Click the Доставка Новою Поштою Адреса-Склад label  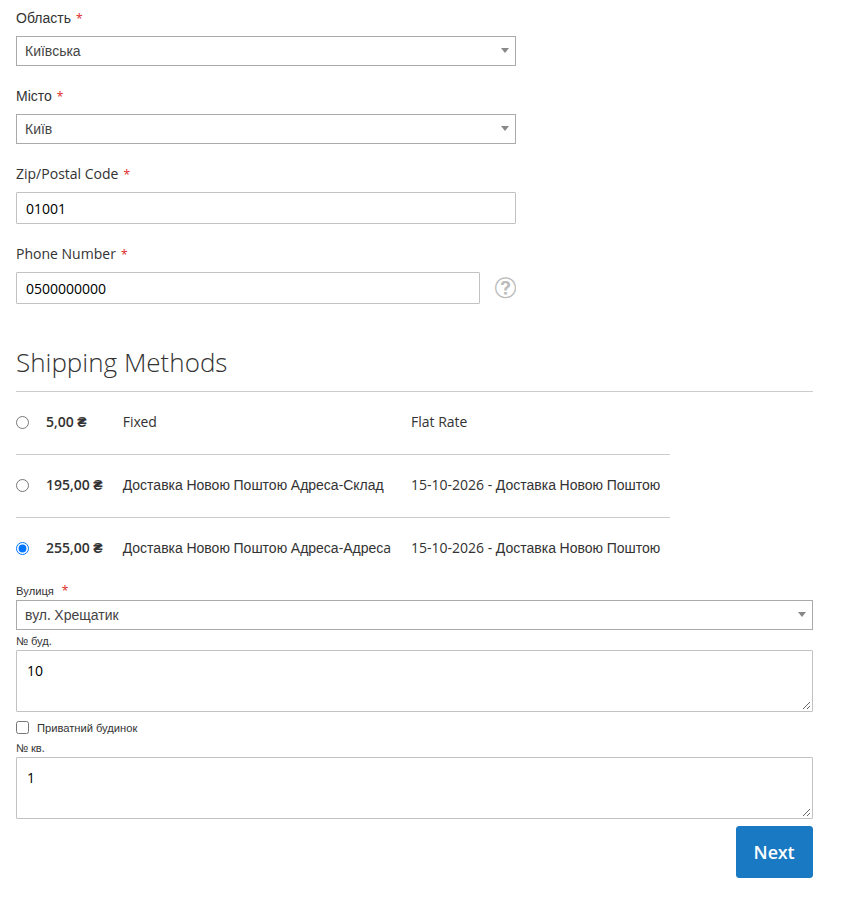(x=253, y=485)
